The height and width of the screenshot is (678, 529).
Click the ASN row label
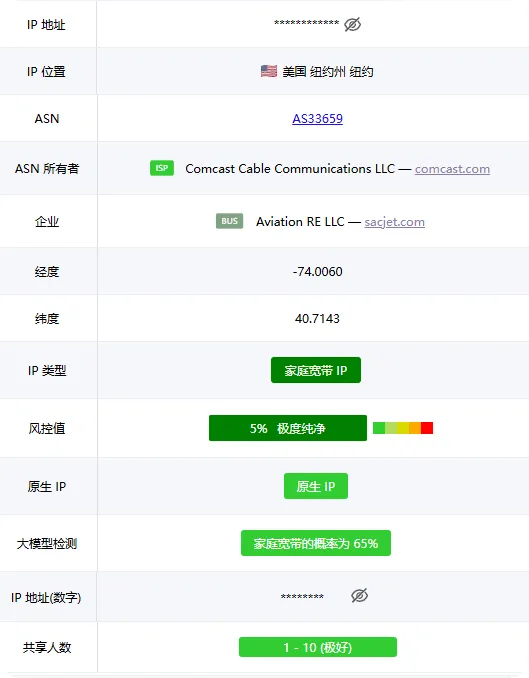tap(47, 118)
